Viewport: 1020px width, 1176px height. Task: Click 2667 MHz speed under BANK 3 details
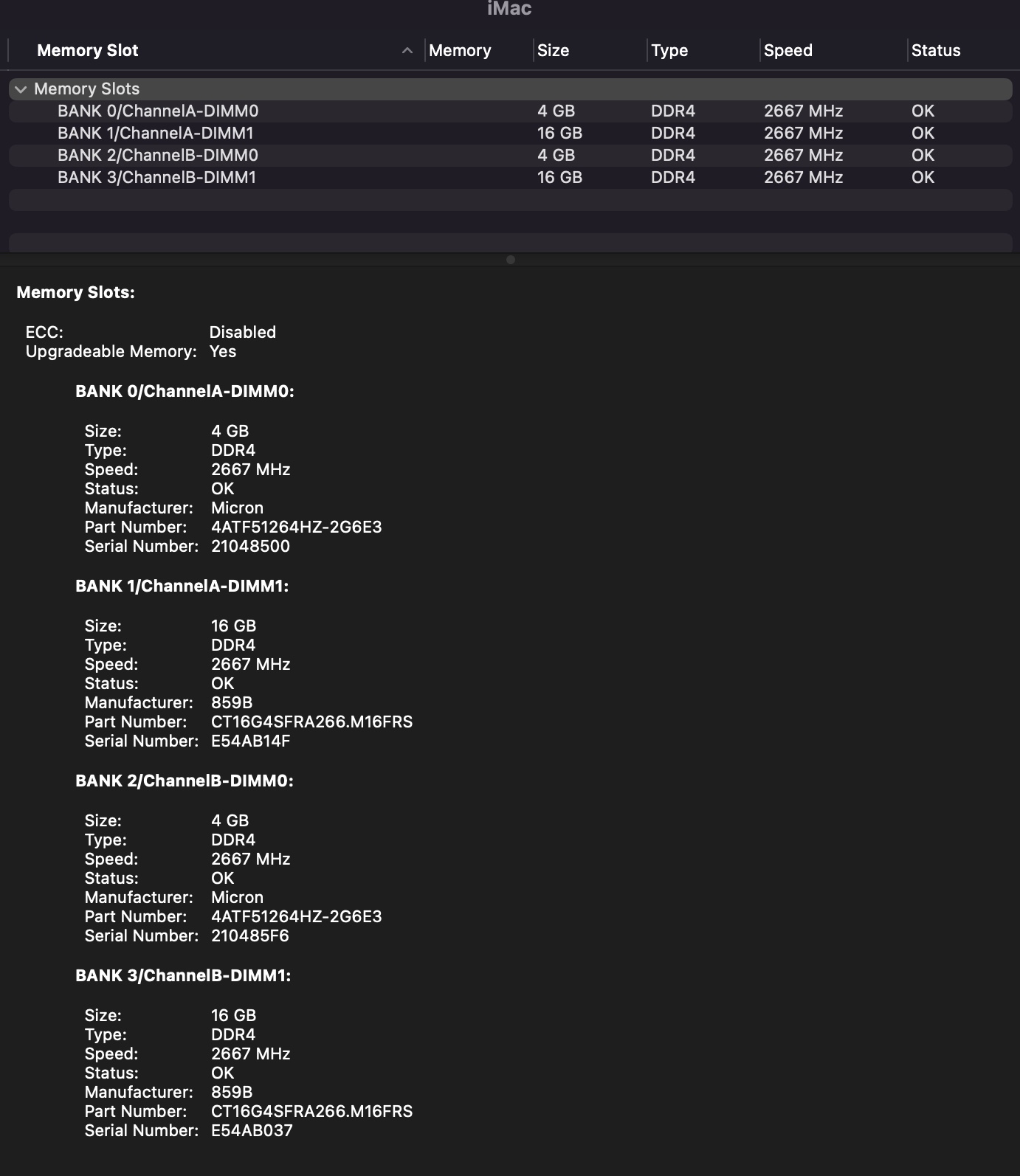250,1054
